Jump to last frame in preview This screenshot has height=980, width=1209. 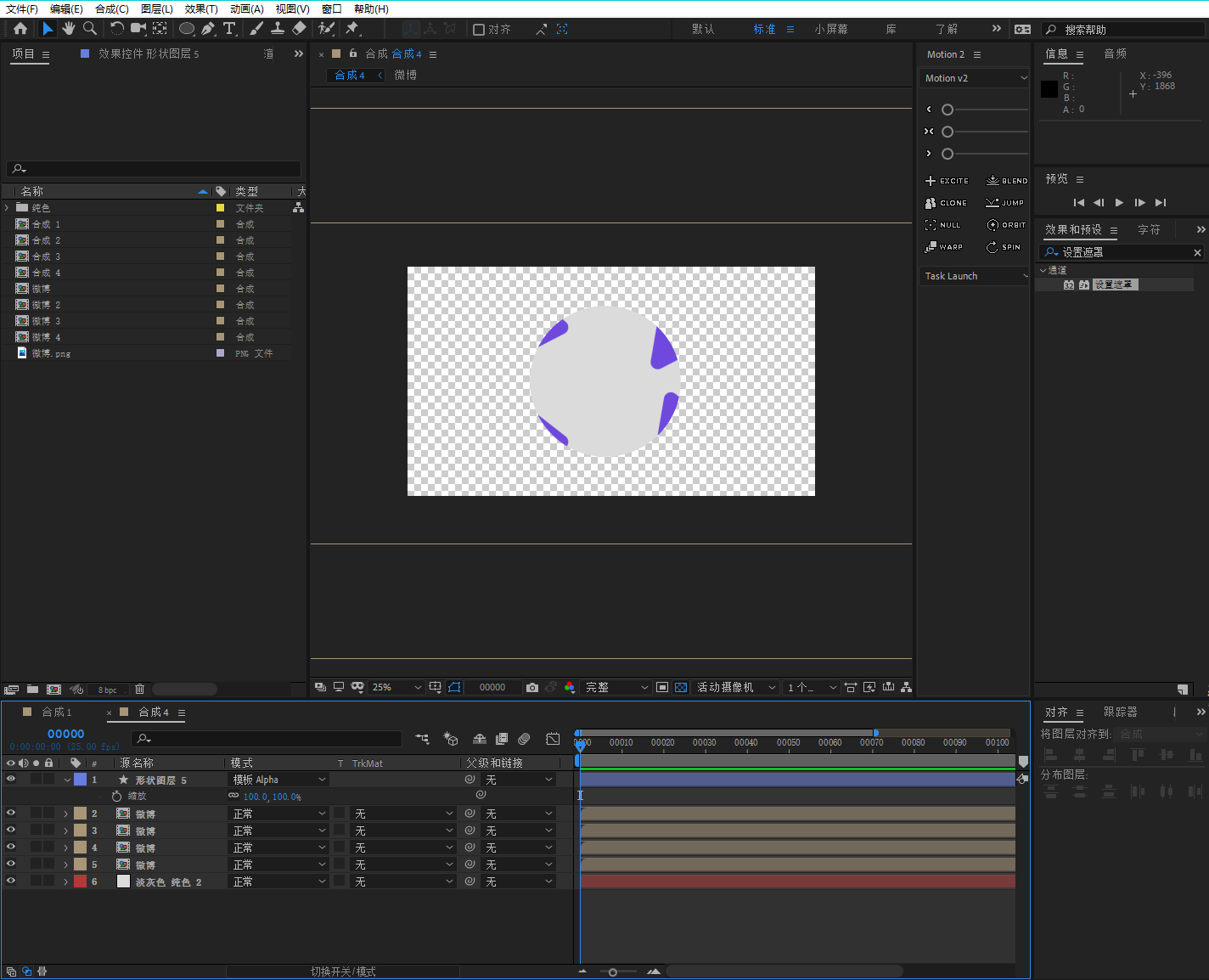(x=1161, y=202)
